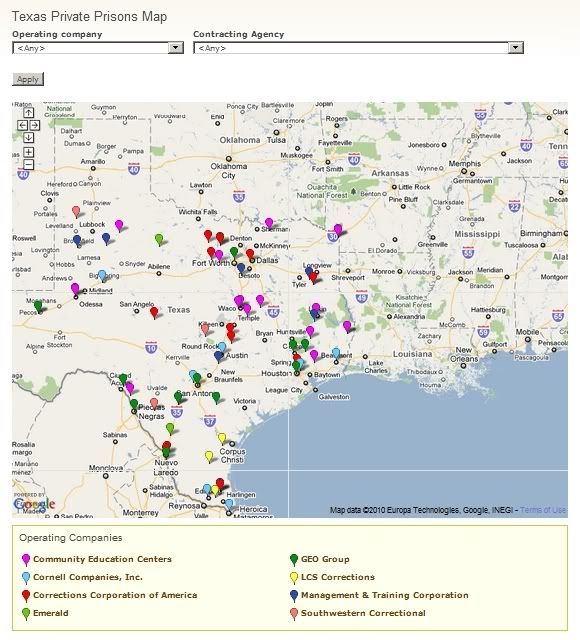
Task: Click the Emerald legend entry
Action: pos(51,613)
